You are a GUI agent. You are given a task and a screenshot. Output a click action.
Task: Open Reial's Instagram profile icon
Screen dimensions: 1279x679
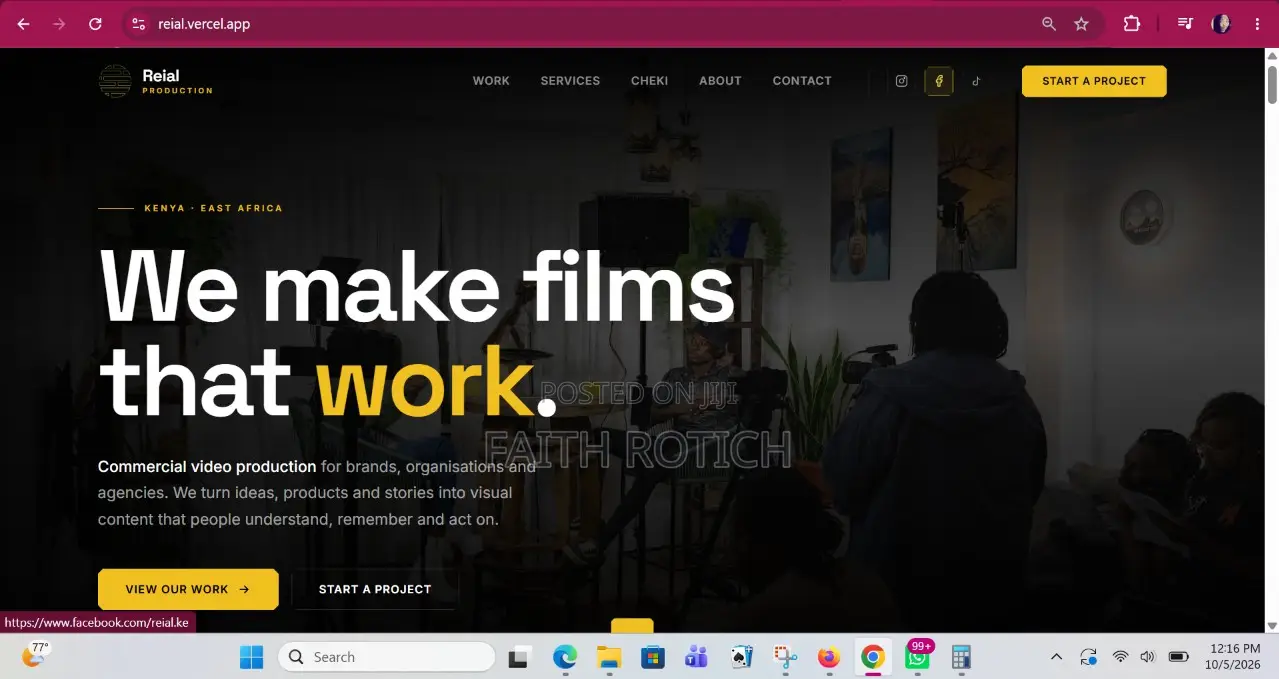(901, 81)
